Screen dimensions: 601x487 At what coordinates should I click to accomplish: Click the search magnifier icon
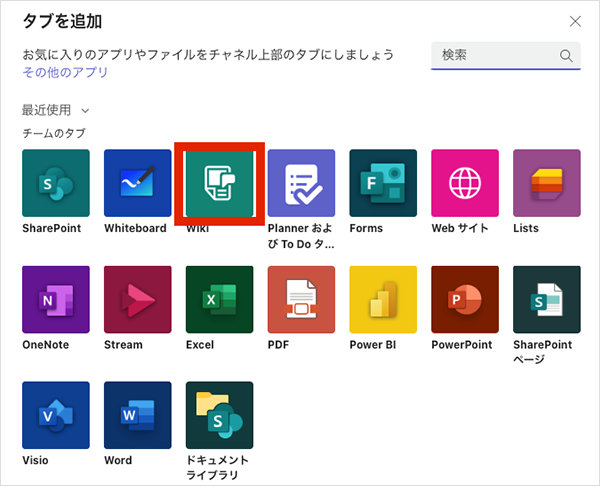coord(566,56)
